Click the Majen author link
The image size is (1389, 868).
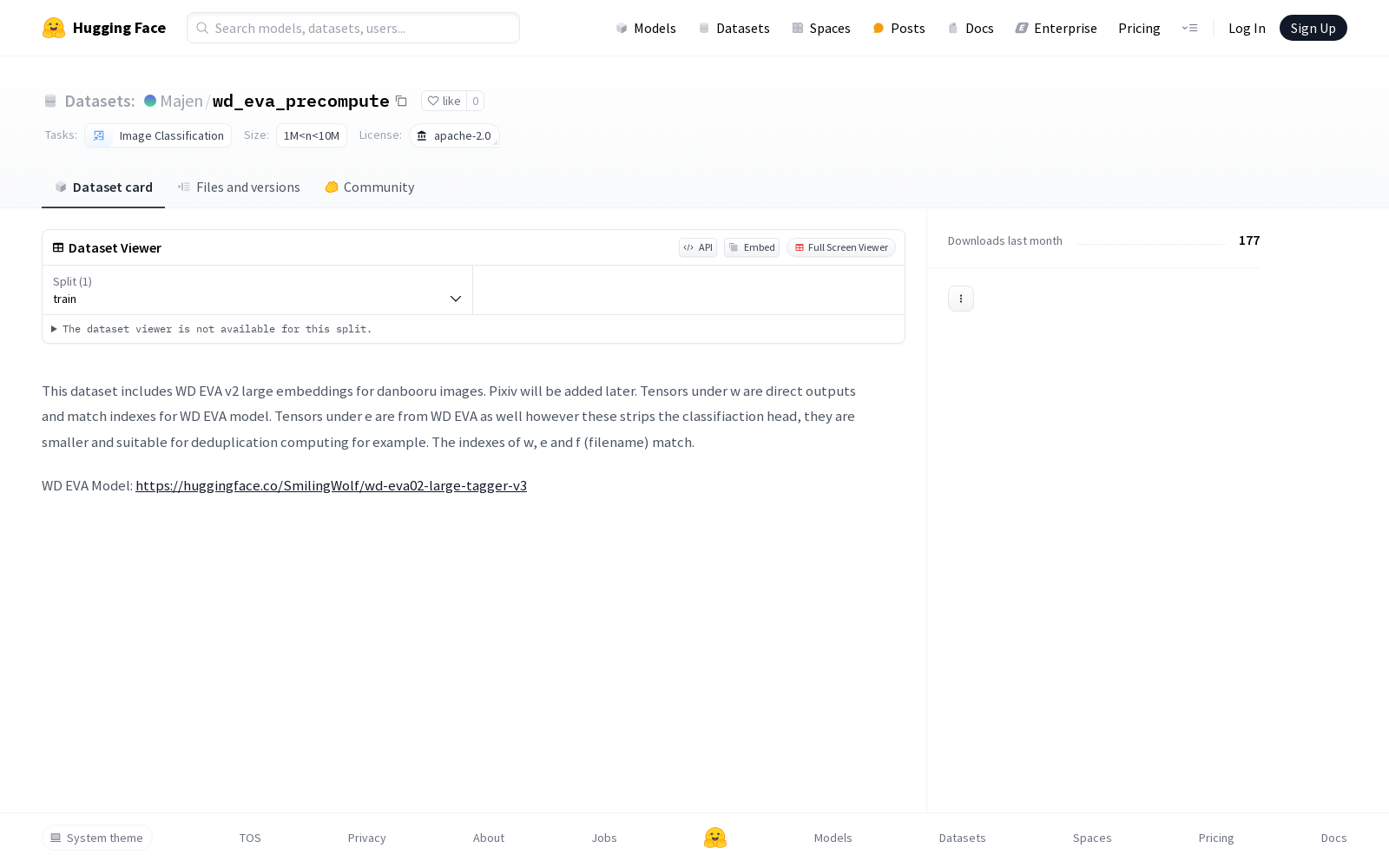tap(181, 101)
